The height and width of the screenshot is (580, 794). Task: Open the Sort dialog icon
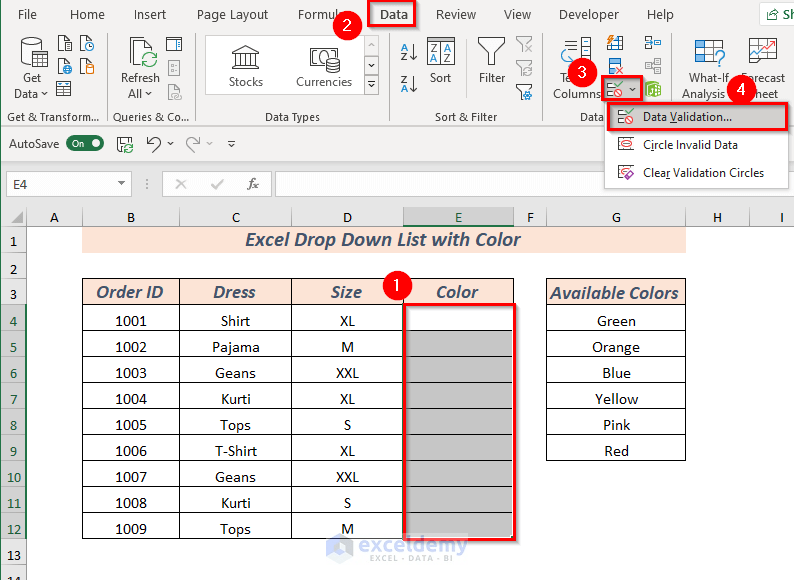coord(441,52)
